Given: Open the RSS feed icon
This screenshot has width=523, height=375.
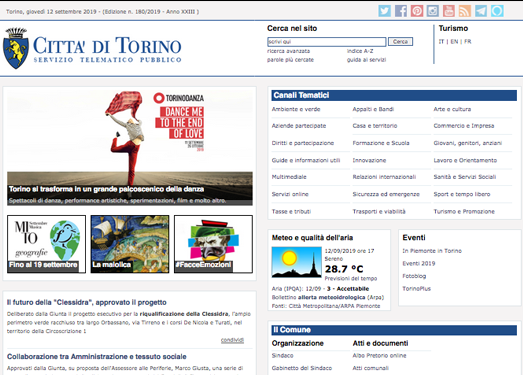Looking at the screenshot, I should pyautogui.click(x=465, y=11).
